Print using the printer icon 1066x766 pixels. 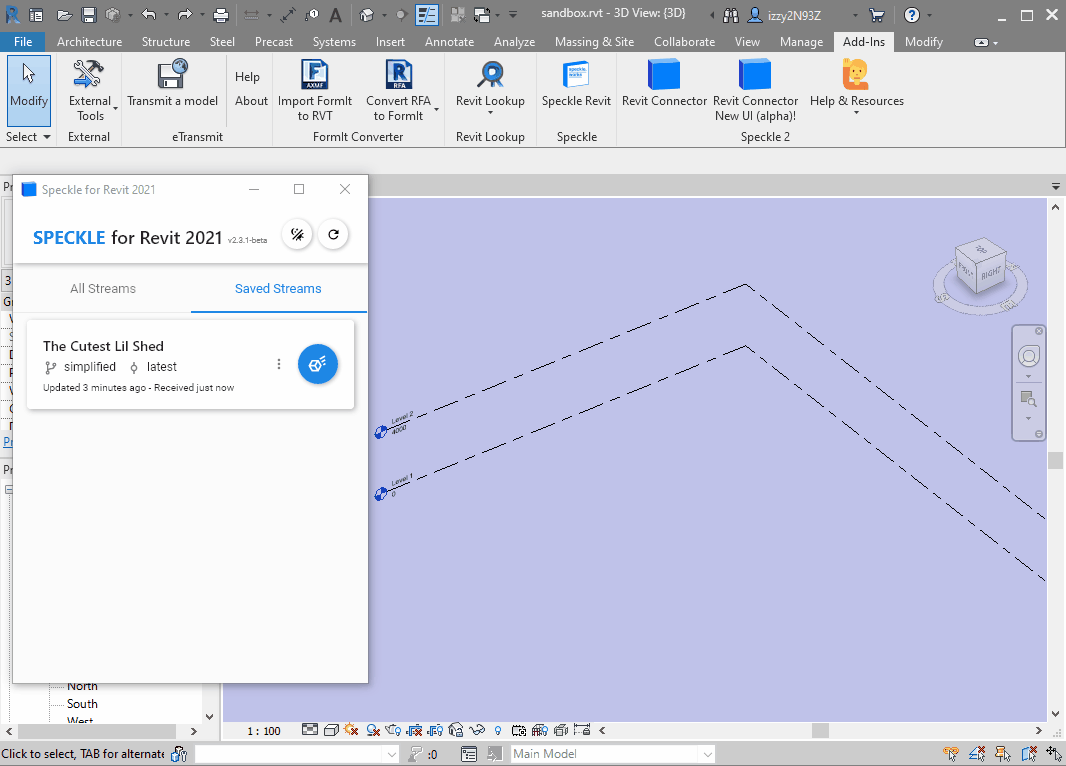(x=220, y=14)
